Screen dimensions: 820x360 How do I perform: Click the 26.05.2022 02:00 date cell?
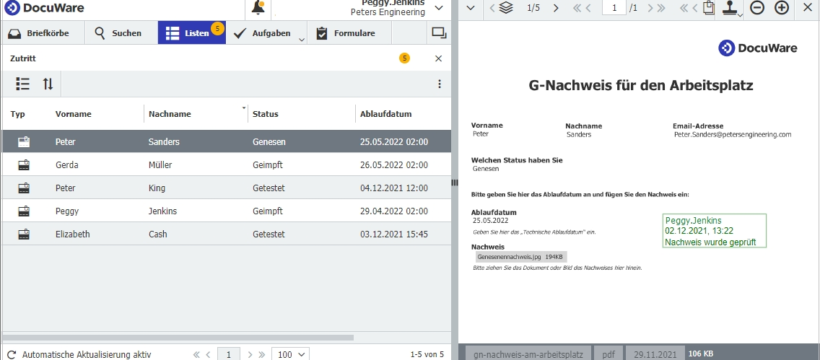(394, 165)
